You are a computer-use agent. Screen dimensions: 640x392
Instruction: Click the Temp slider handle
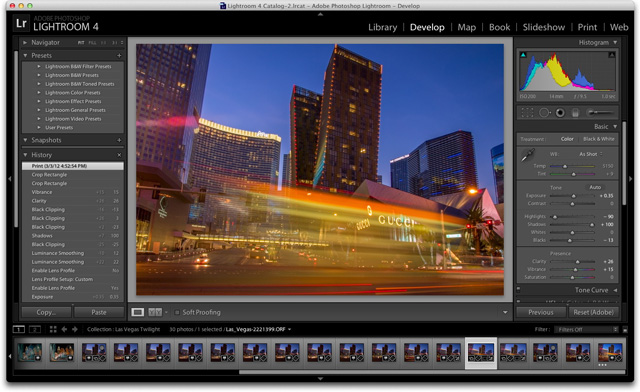565,167
